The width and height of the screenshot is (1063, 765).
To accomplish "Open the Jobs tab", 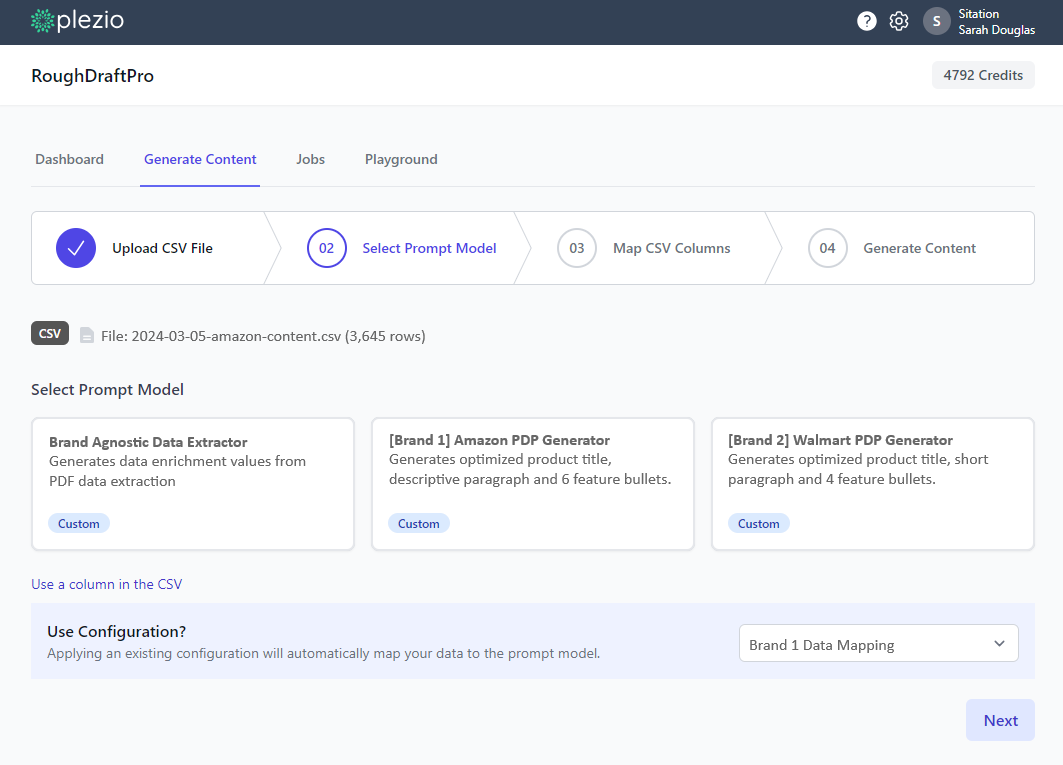I will [x=310, y=159].
